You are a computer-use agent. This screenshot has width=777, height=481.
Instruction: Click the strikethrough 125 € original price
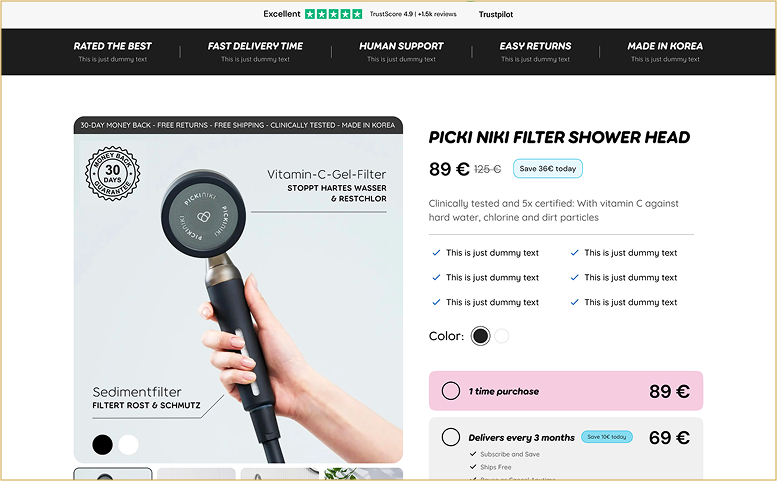pyautogui.click(x=488, y=169)
